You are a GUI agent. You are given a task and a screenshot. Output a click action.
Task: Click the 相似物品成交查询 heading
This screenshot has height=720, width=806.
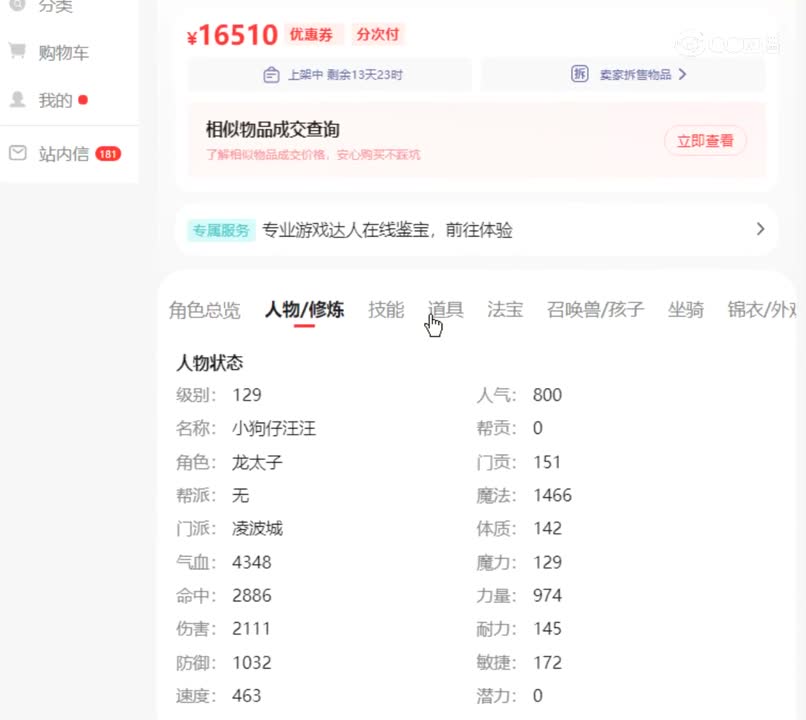click(x=272, y=129)
